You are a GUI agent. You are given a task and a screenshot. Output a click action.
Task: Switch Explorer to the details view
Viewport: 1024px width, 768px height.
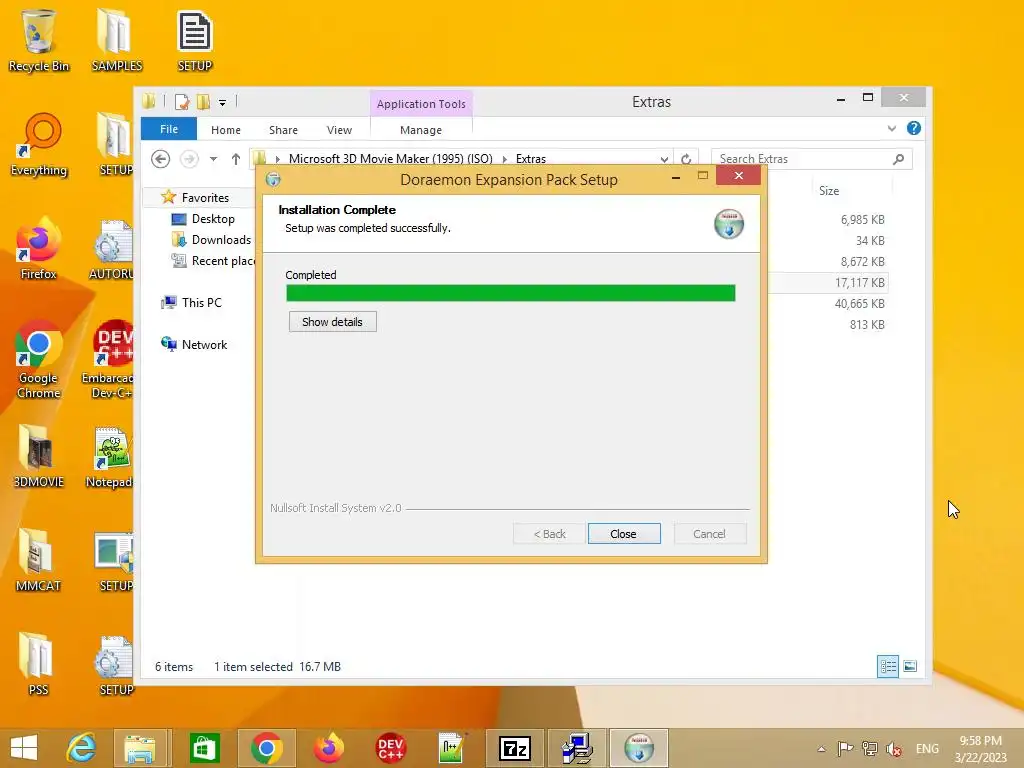click(x=888, y=666)
